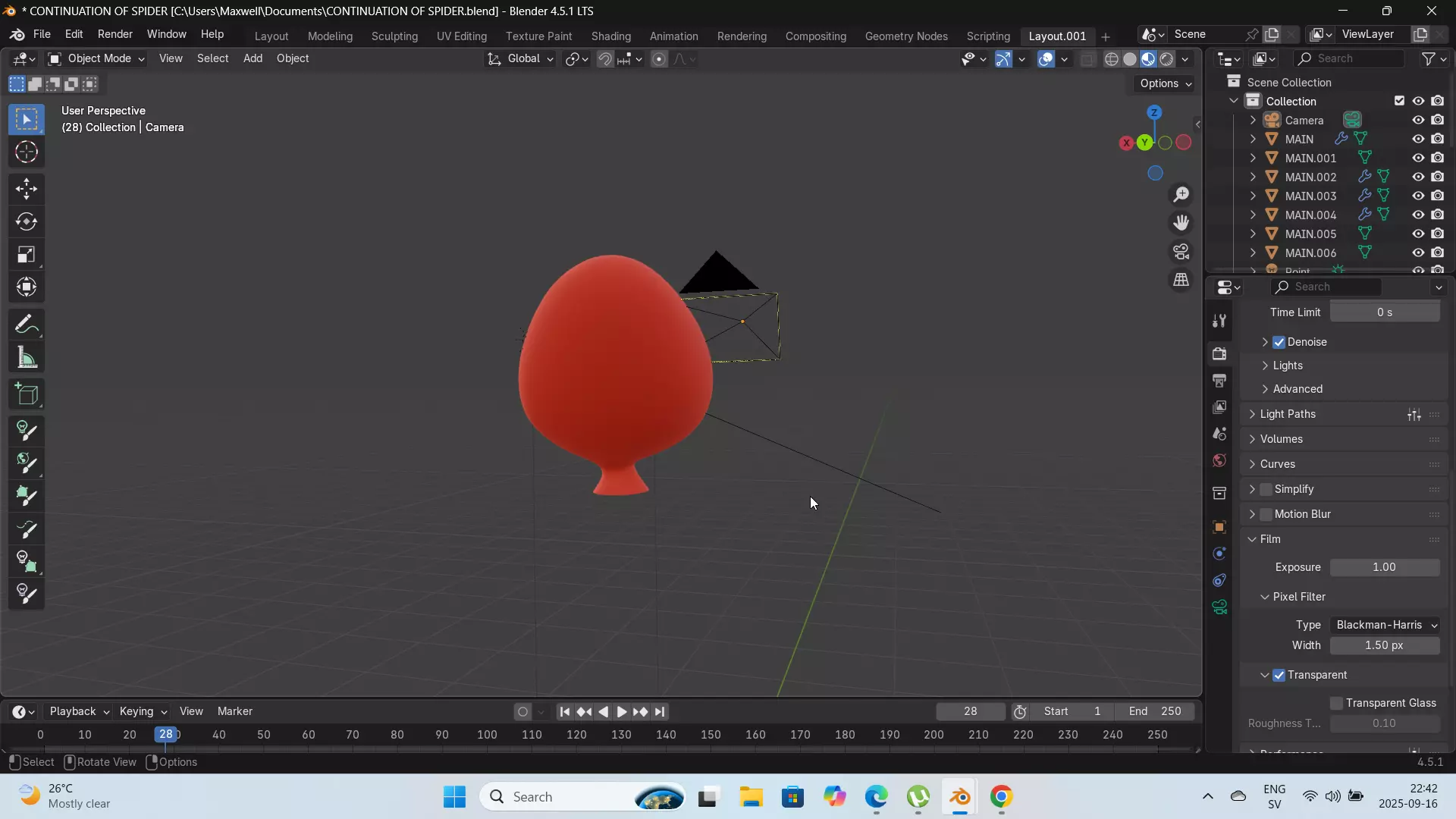Click the Exposure value slider
This screenshot has height=819, width=1456.
point(1385,567)
